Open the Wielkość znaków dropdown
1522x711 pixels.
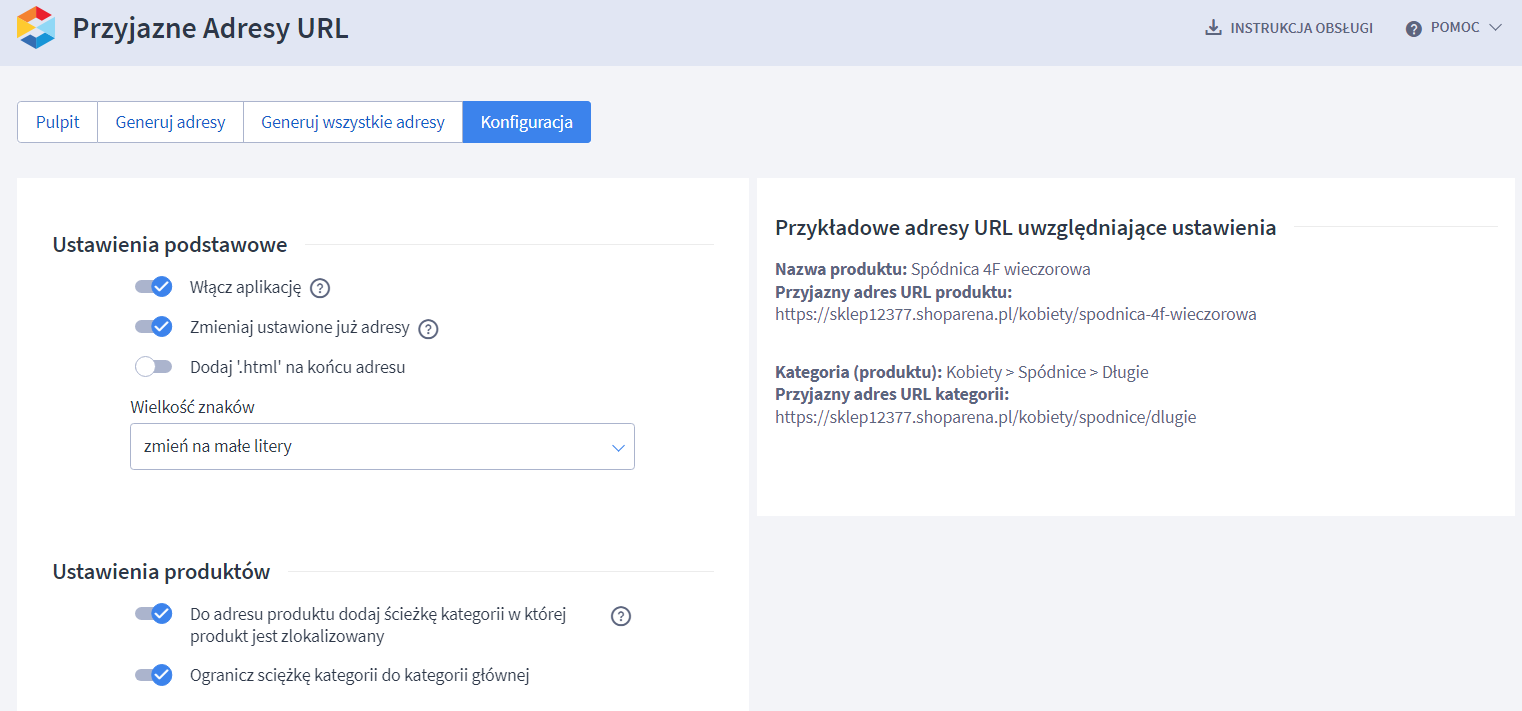coord(382,446)
